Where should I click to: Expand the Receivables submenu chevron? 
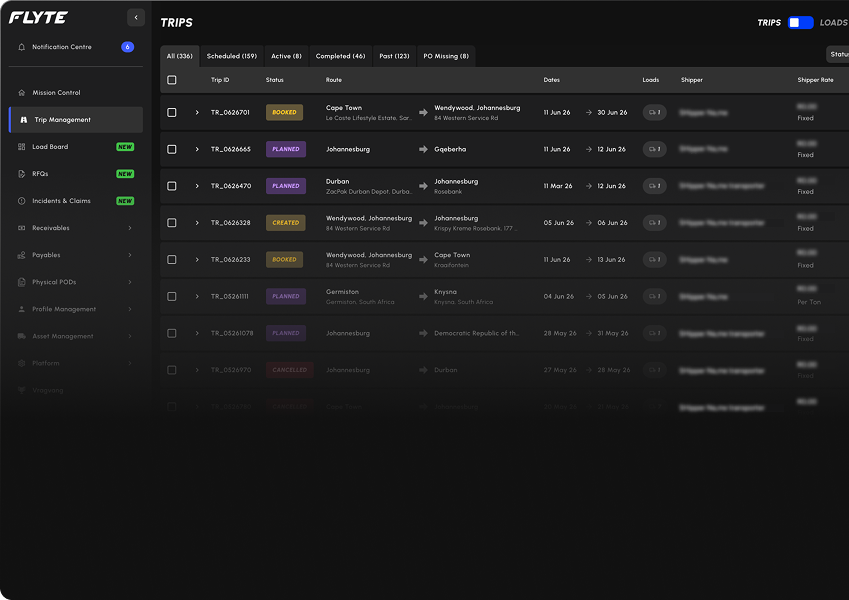(130, 228)
